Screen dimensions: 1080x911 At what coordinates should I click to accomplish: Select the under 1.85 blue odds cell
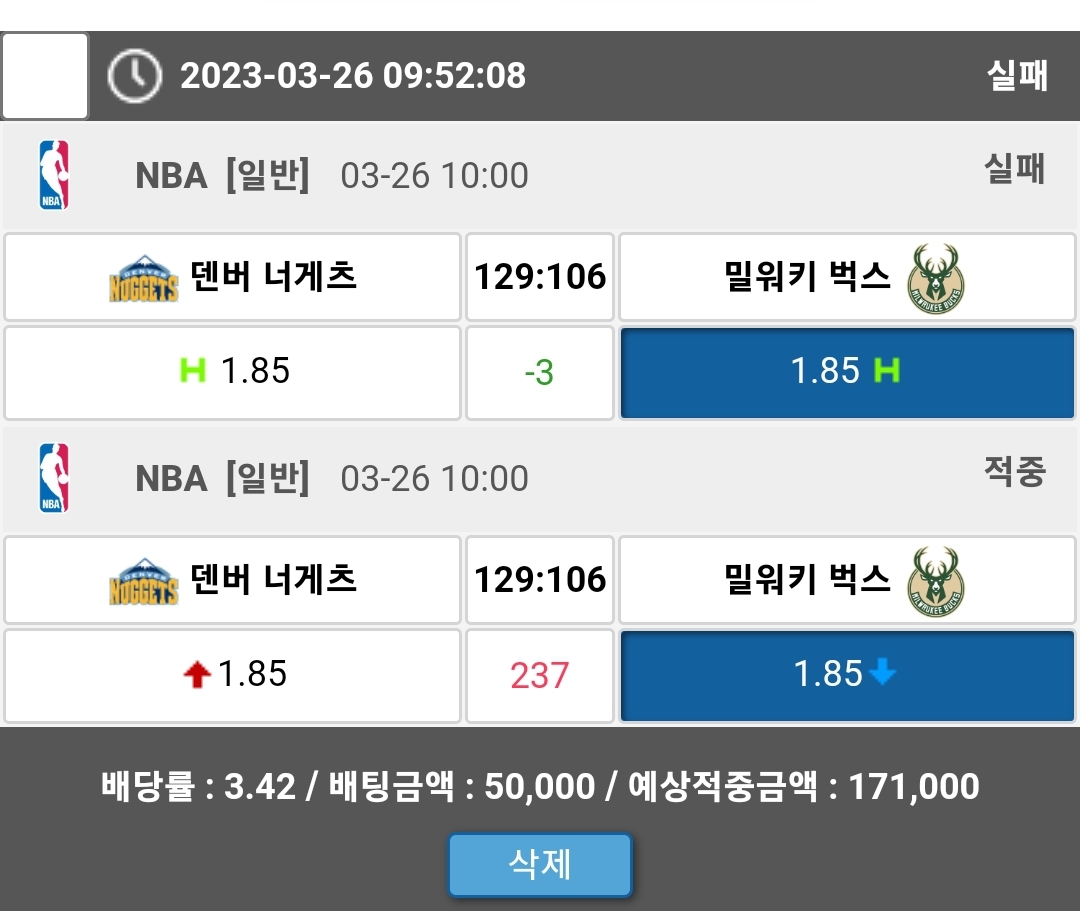click(x=847, y=675)
